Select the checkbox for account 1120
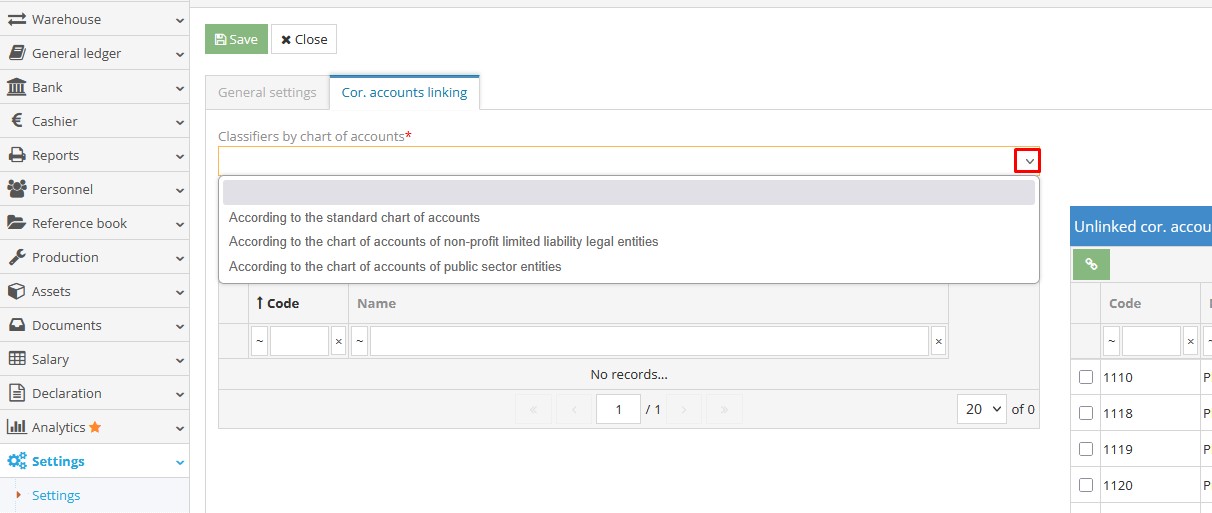 click(x=1086, y=485)
